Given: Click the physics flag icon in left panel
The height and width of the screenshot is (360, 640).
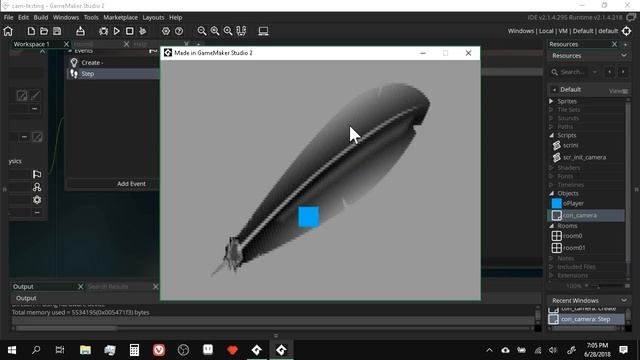Looking at the screenshot, I should point(37,174).
